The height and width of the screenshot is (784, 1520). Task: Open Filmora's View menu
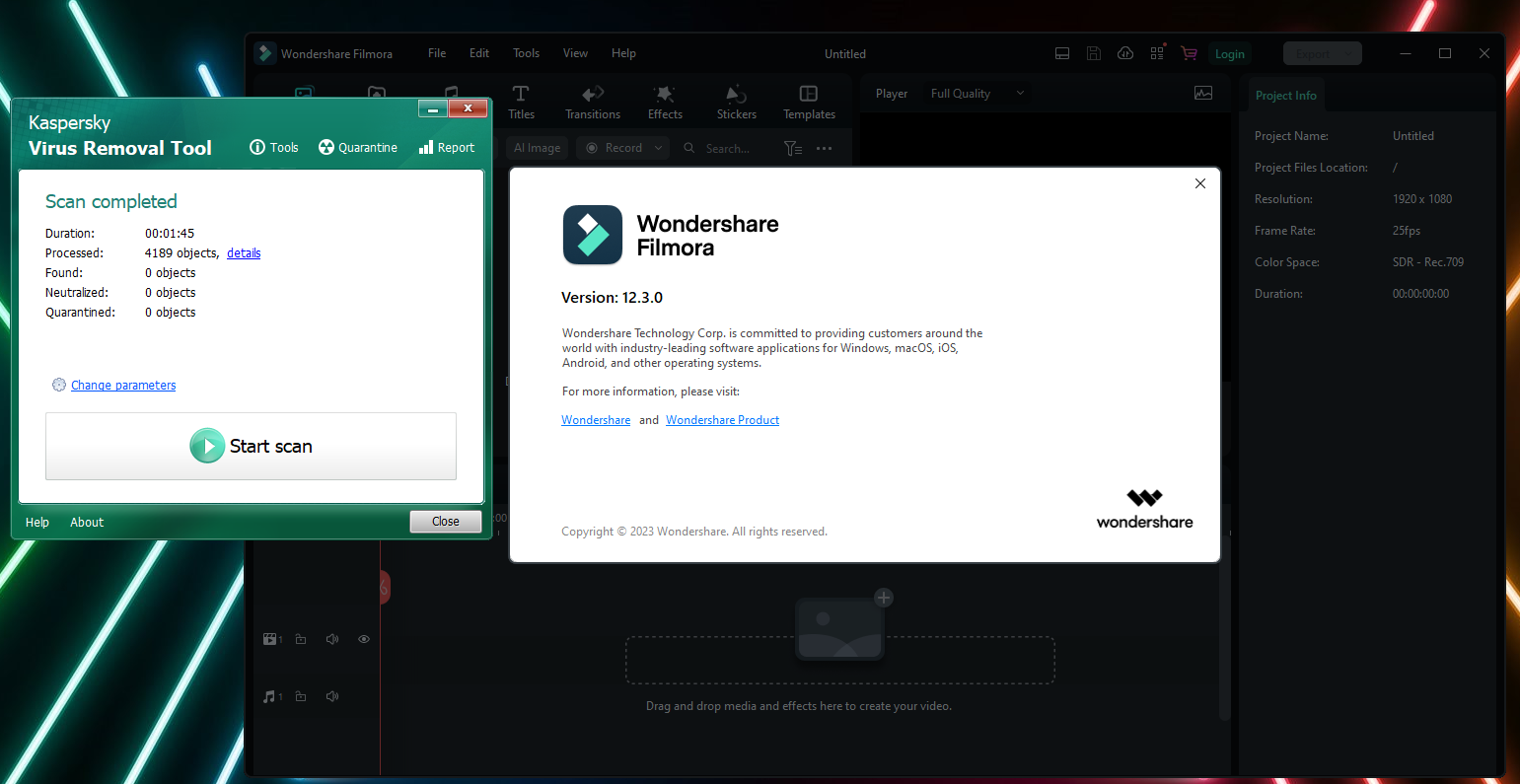pyautogui.click(x=575, y=53)
